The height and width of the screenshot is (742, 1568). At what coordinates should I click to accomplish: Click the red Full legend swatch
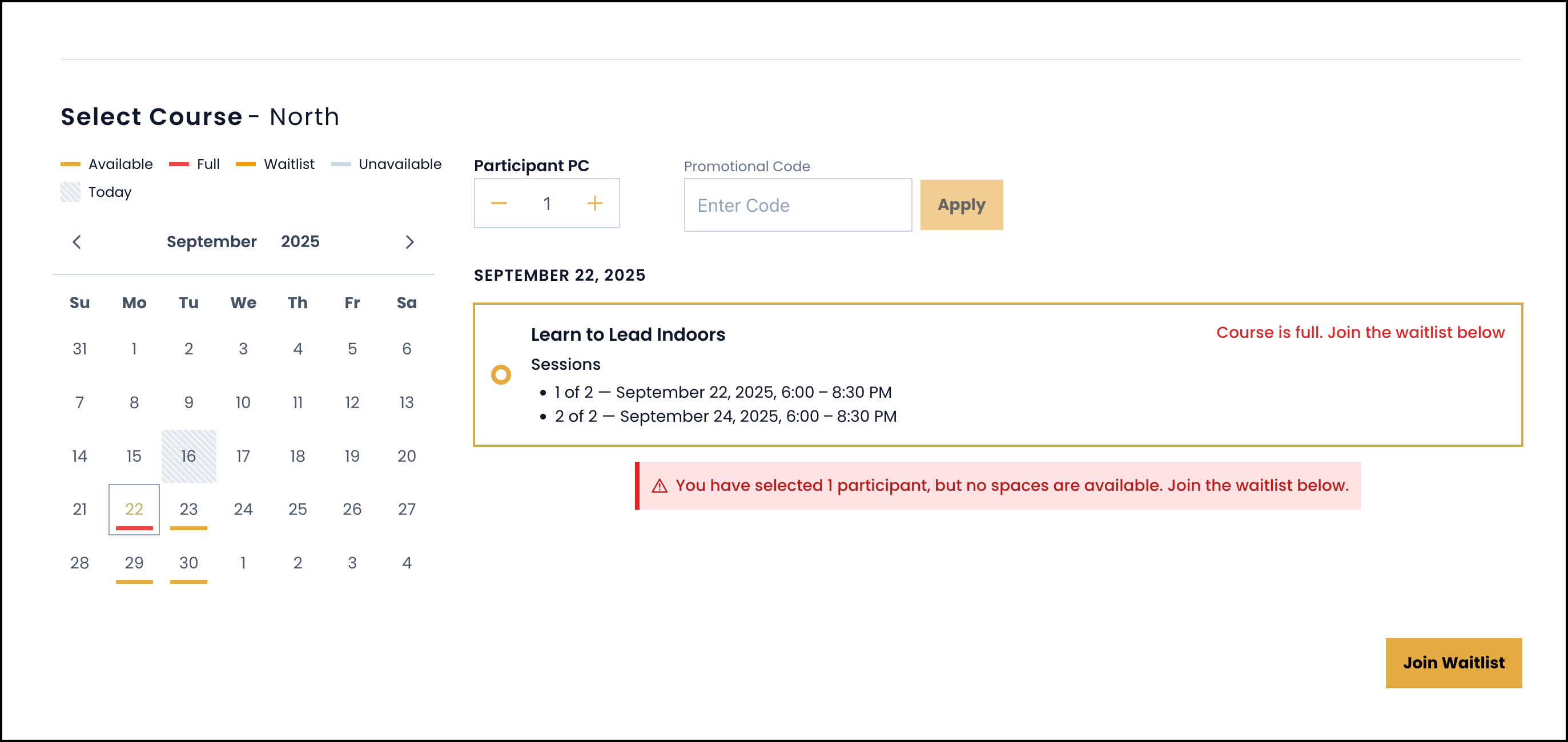(179, 164)
